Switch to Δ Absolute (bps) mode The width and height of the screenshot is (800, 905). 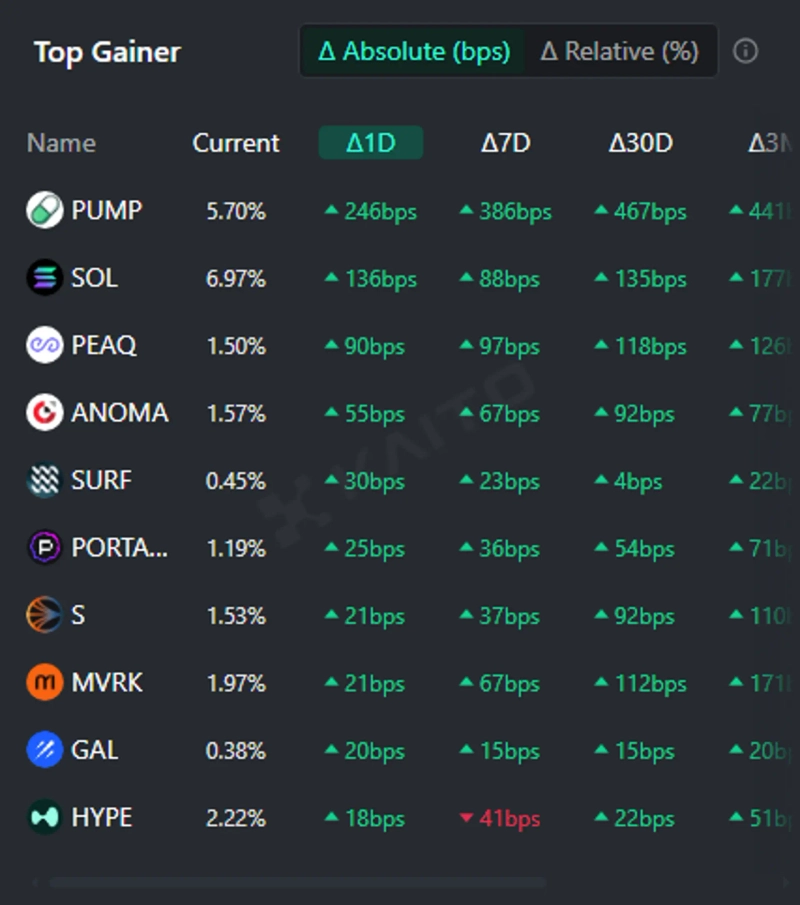pyautogui.click(x=413, y=51)
